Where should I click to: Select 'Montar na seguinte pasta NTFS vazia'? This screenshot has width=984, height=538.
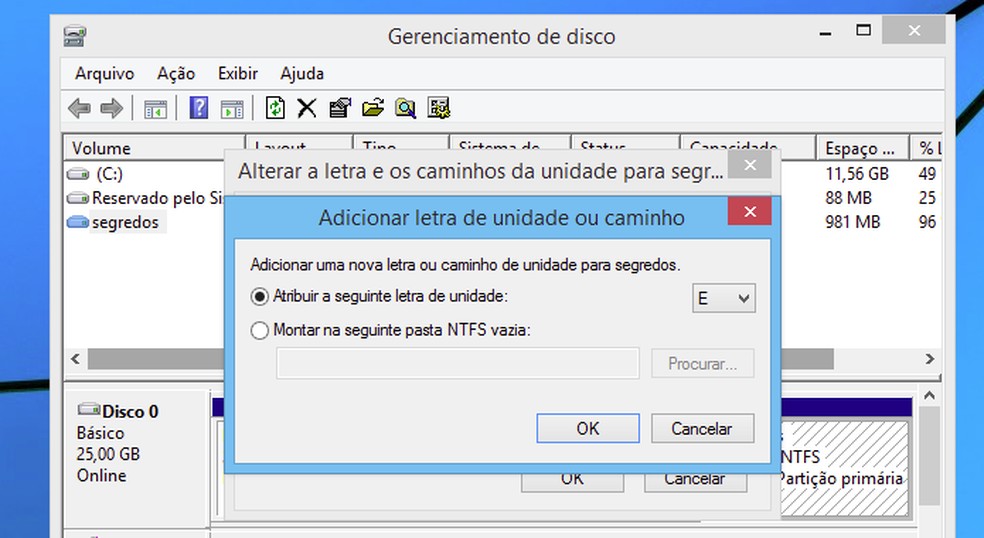click(x=259, y=330)
